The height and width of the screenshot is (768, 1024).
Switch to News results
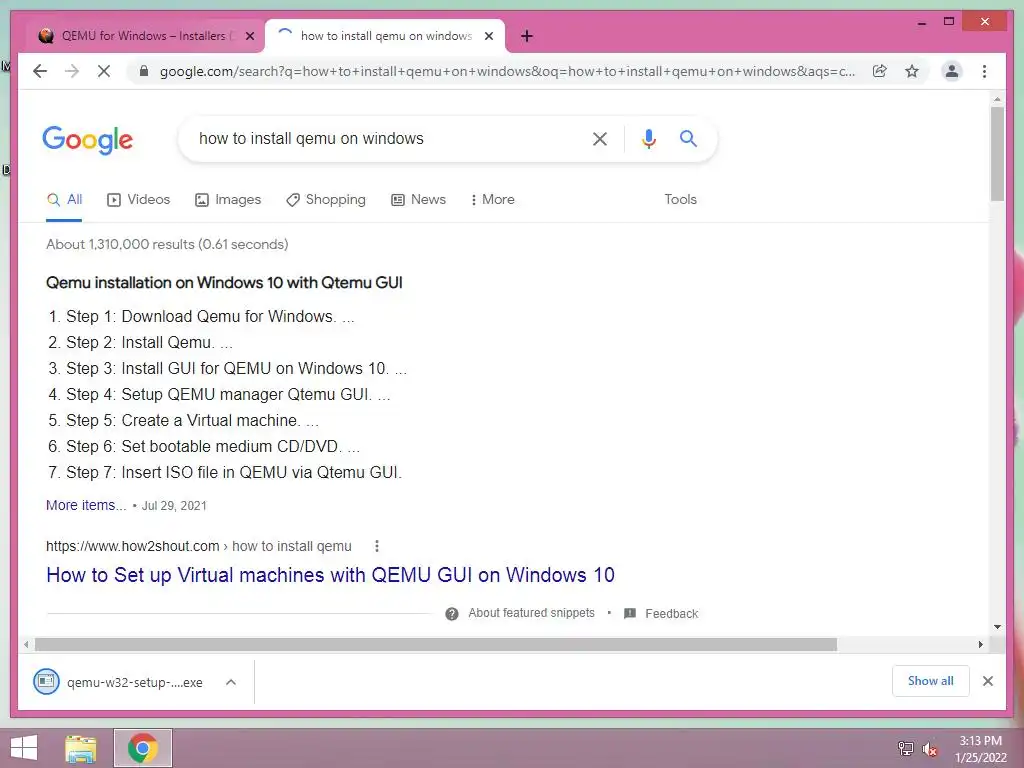[x=419, y=200]
